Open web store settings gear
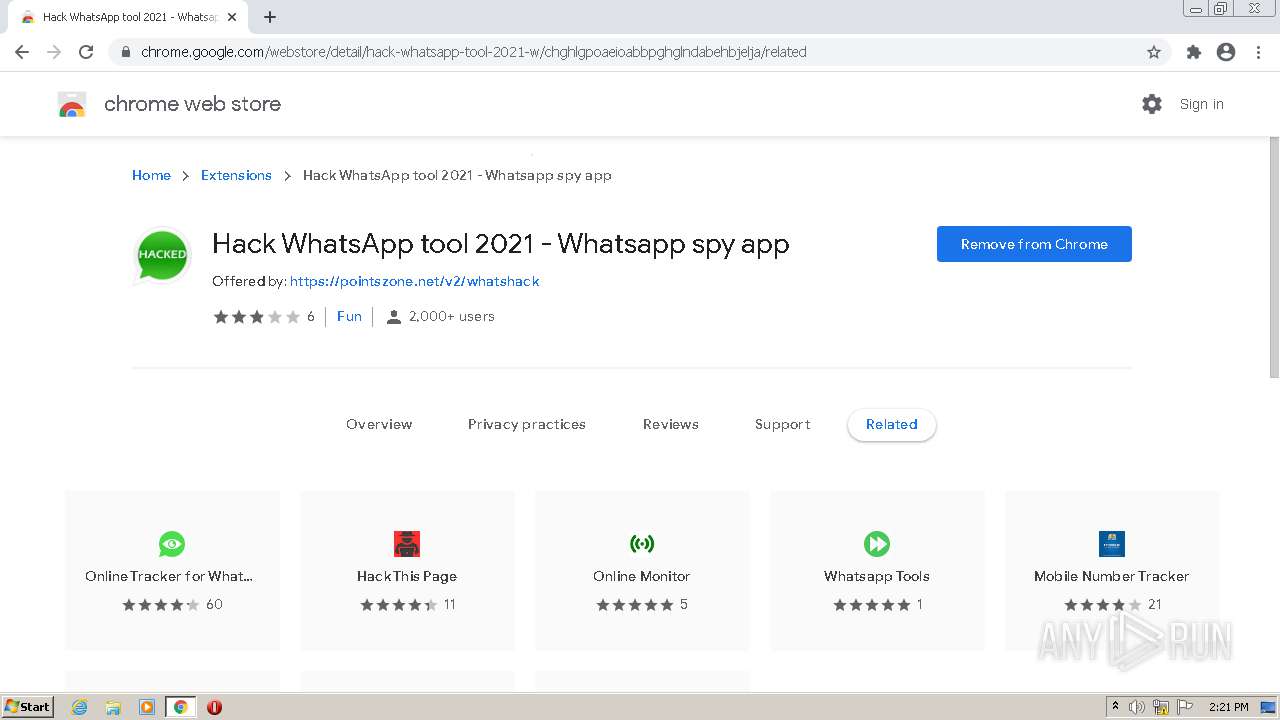This screenshot has width=1280, height=720. point(1152,104)
